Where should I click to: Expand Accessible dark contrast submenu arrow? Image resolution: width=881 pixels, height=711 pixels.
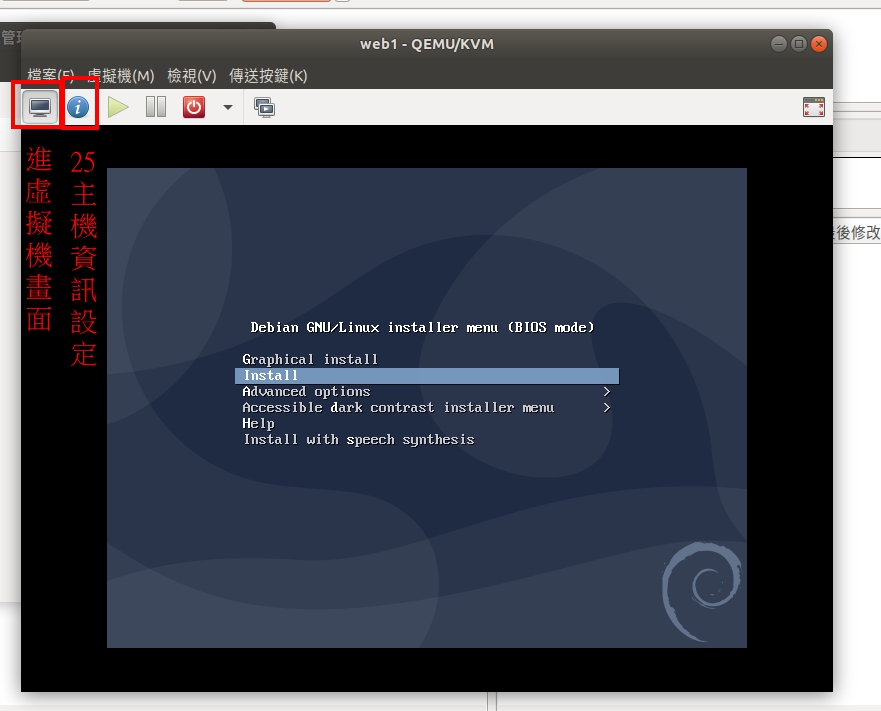click(x=607, y=407)
